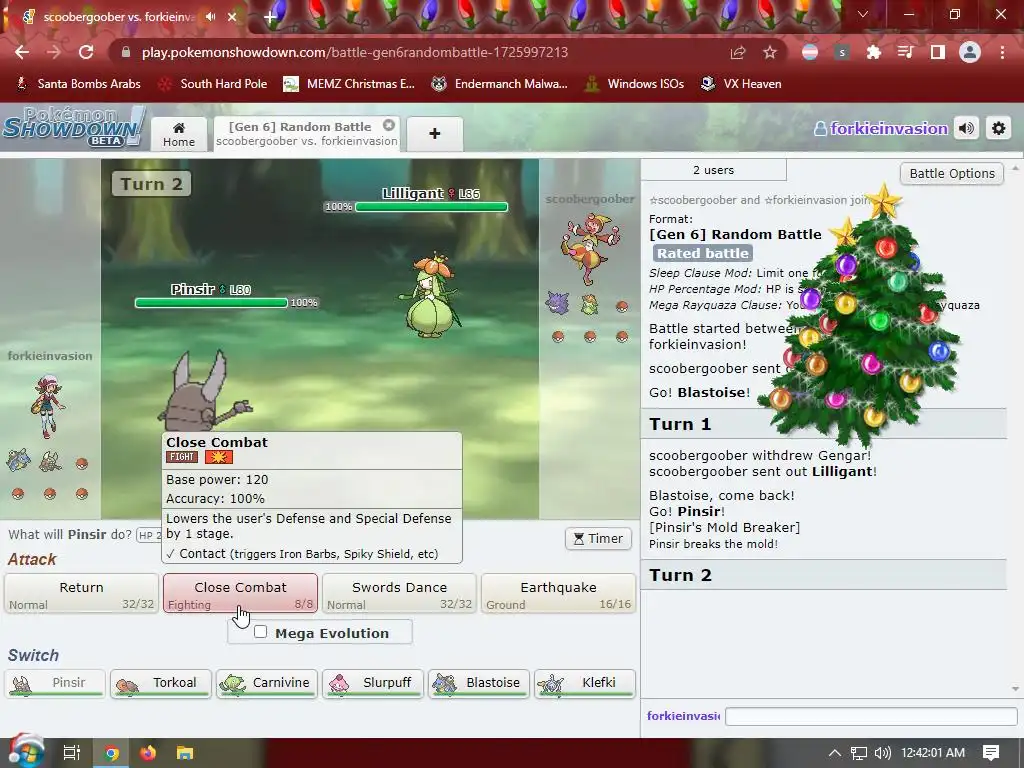The height and width of the screenshot is (768, 1024).
Task: Close the Random Battle room tab
Action: click(x=389, y=125)
